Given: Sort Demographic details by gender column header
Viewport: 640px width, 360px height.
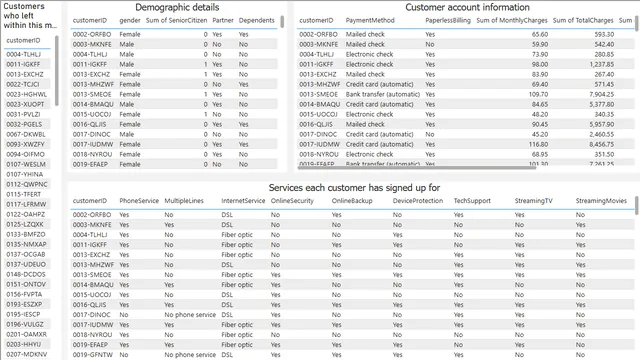Looking at the screenshot, I should point(129,20).
